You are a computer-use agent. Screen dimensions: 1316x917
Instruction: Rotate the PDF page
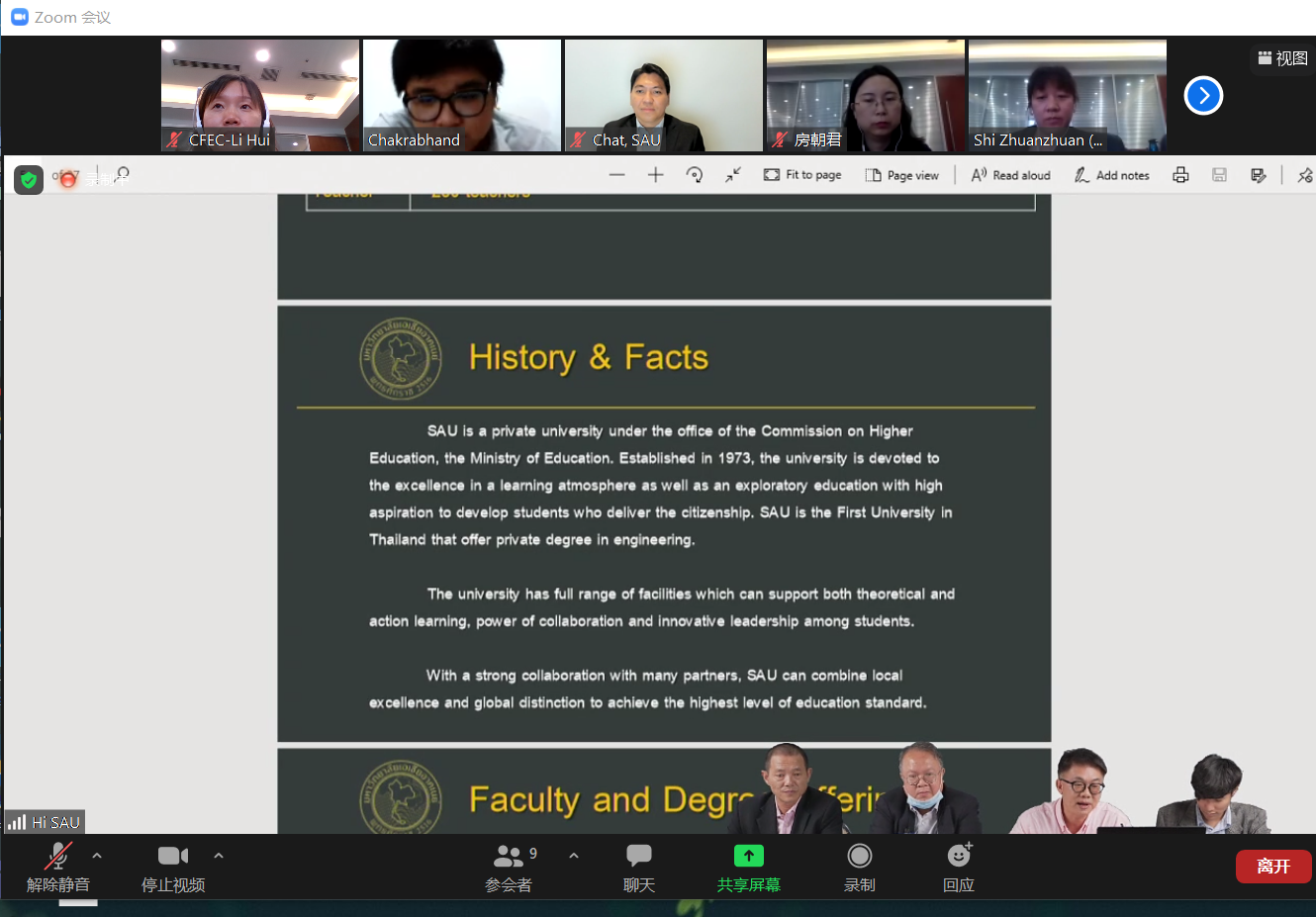click(695, 175)
